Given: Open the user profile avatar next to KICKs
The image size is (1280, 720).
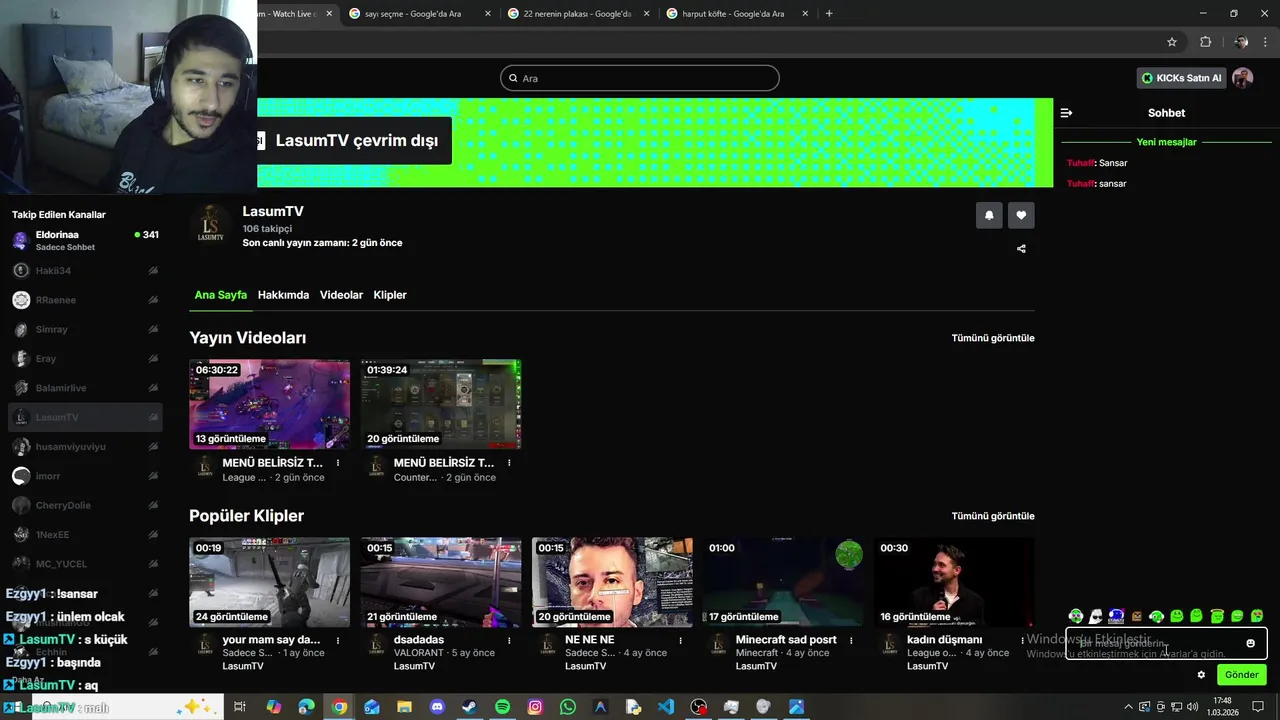Looking at the screenshot, I should tap(1242, 78).
